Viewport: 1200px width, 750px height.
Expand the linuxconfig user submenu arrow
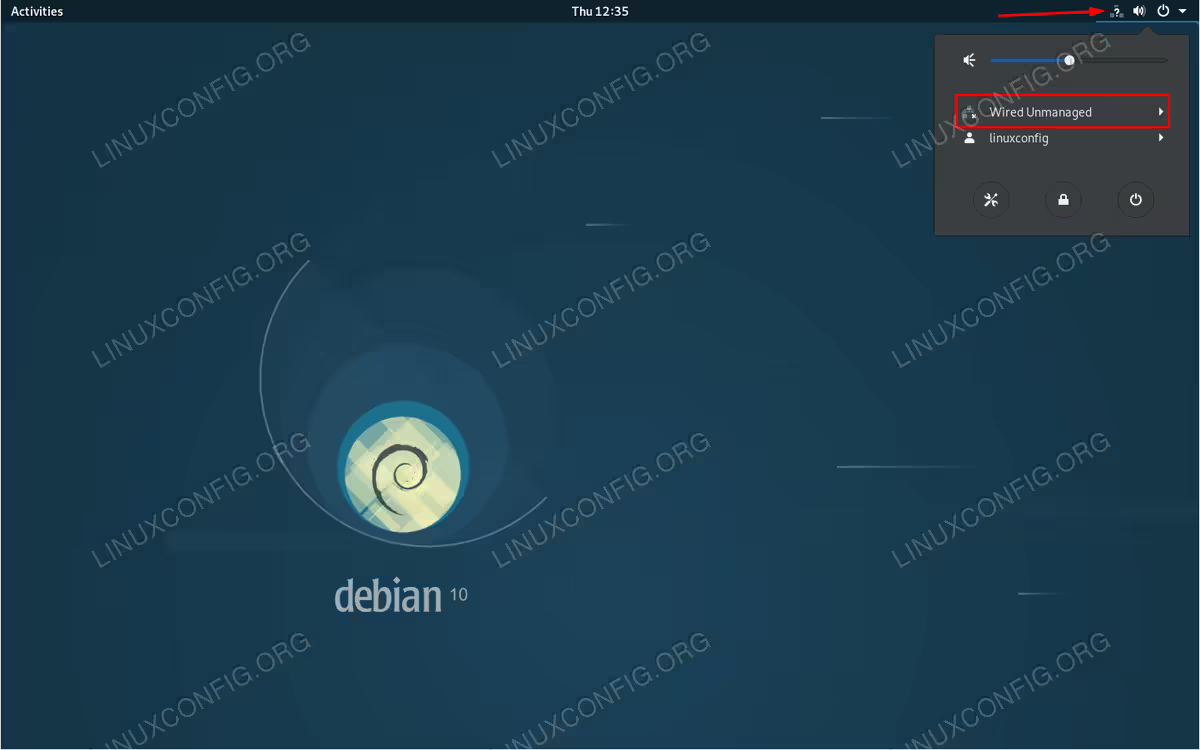1161,138
